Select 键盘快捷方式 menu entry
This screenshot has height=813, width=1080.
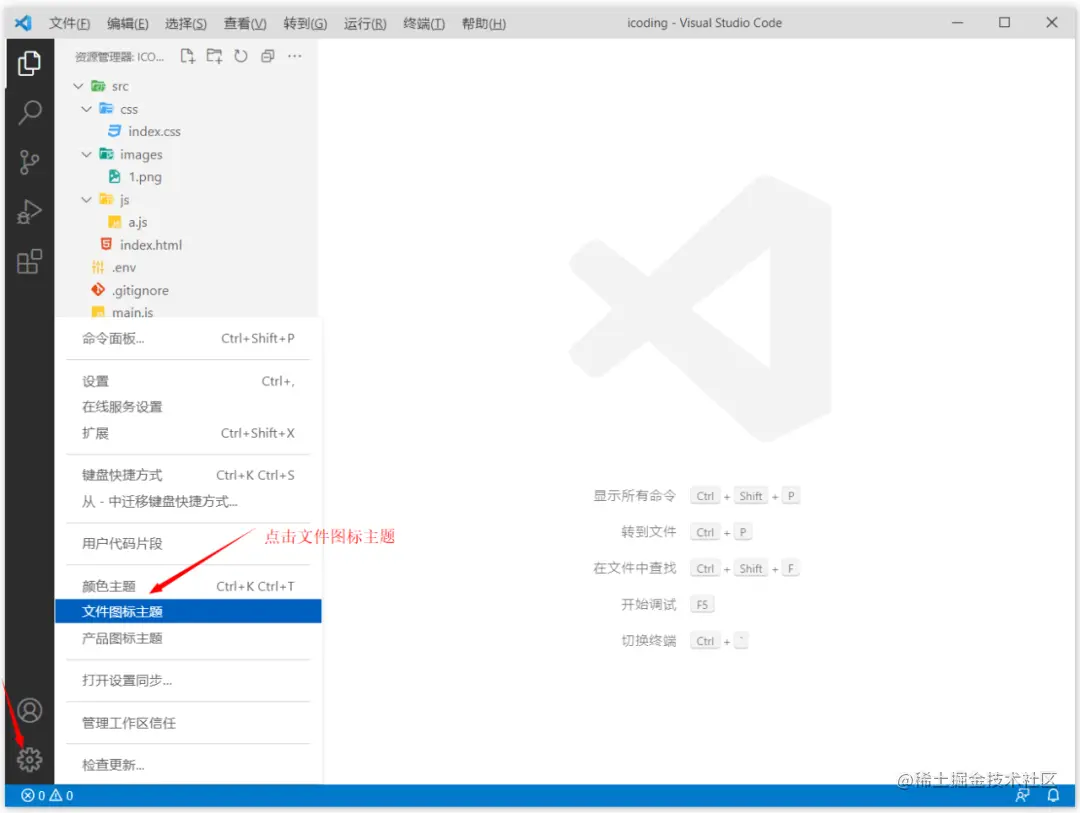pyautogui.click(x=188, y=475)
